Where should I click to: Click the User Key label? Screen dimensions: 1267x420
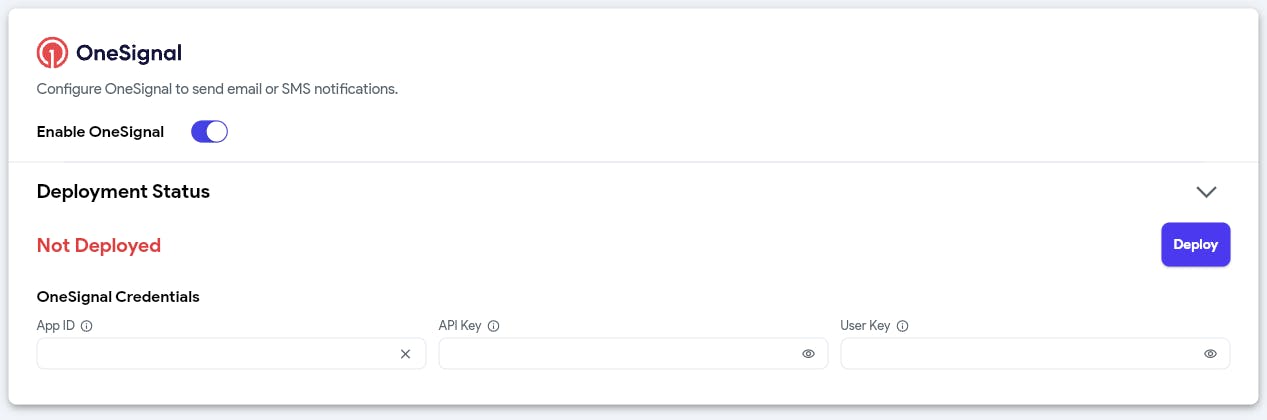865,326
